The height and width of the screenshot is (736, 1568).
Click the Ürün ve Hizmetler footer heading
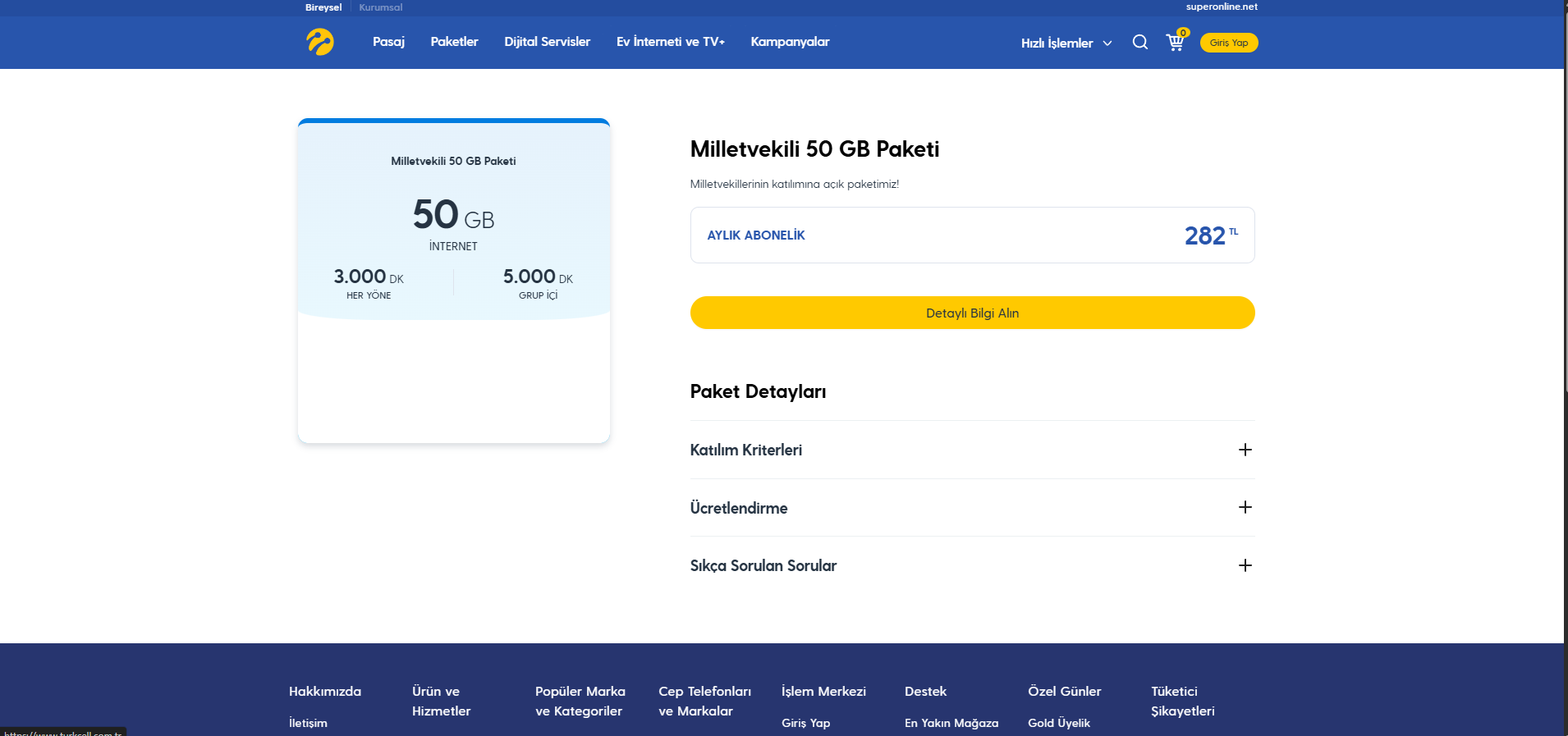point(441,702)
